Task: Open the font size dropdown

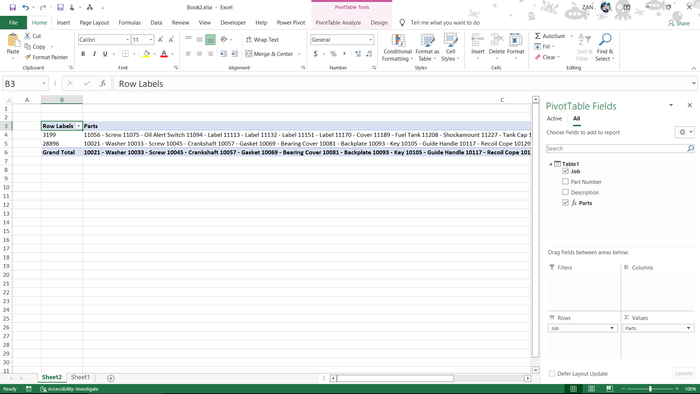Action: pos(151,40)
